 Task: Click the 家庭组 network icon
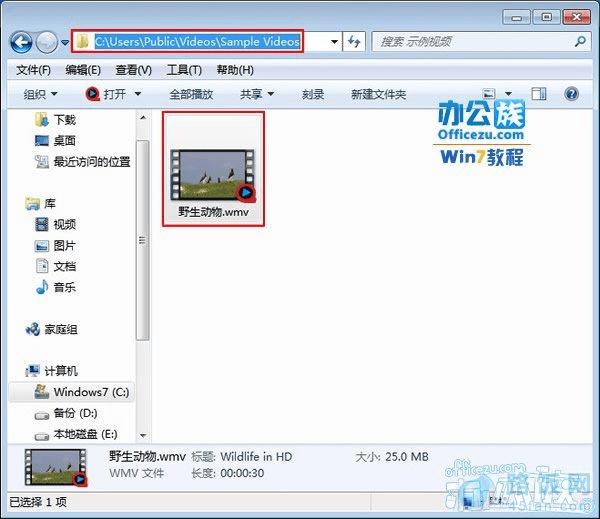pyautogui.click(x=33, y=329)
